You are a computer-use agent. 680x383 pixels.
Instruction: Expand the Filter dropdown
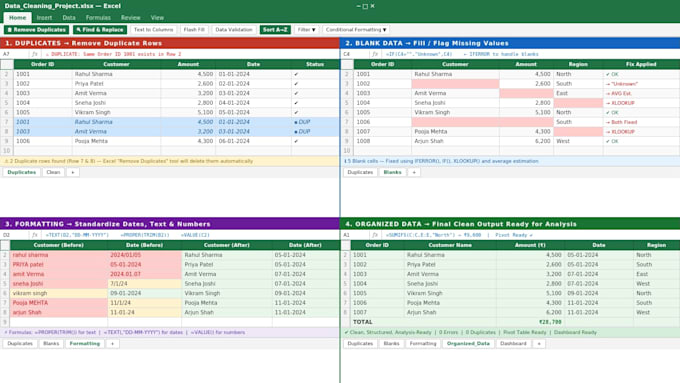point(306,29)
